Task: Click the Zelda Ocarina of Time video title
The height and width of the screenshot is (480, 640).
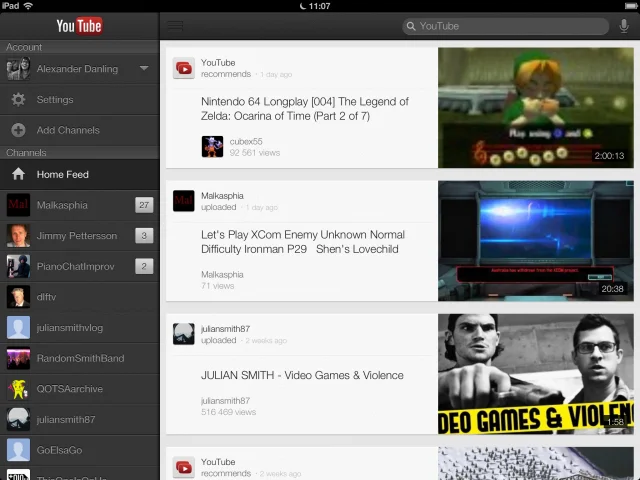Action: pos(304,108)
